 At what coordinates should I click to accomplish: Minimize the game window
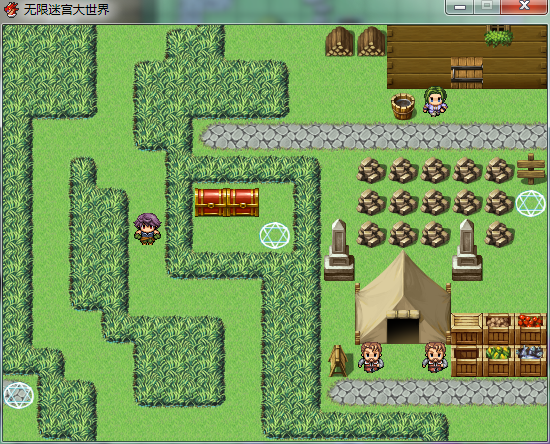(x=460, y=7)
